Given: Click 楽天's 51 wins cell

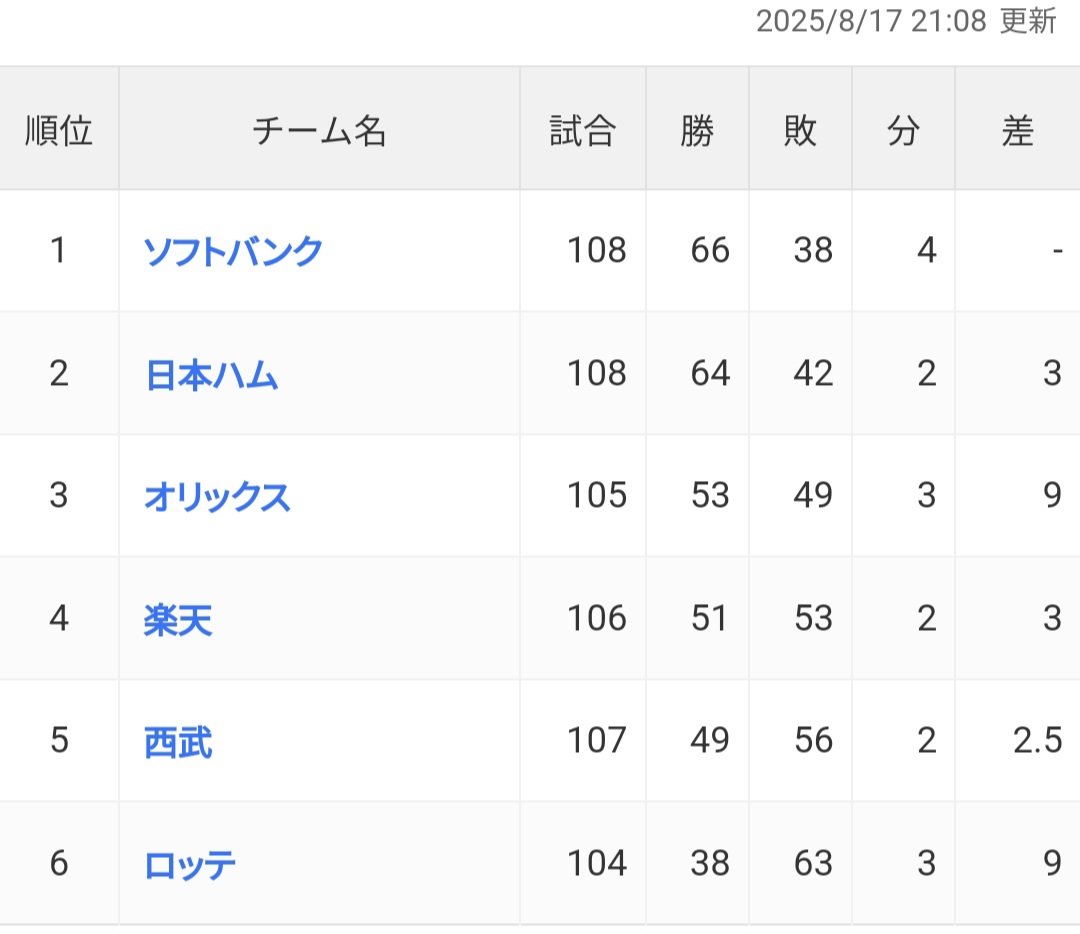Looking at the screenshot, I should (709, 619).
